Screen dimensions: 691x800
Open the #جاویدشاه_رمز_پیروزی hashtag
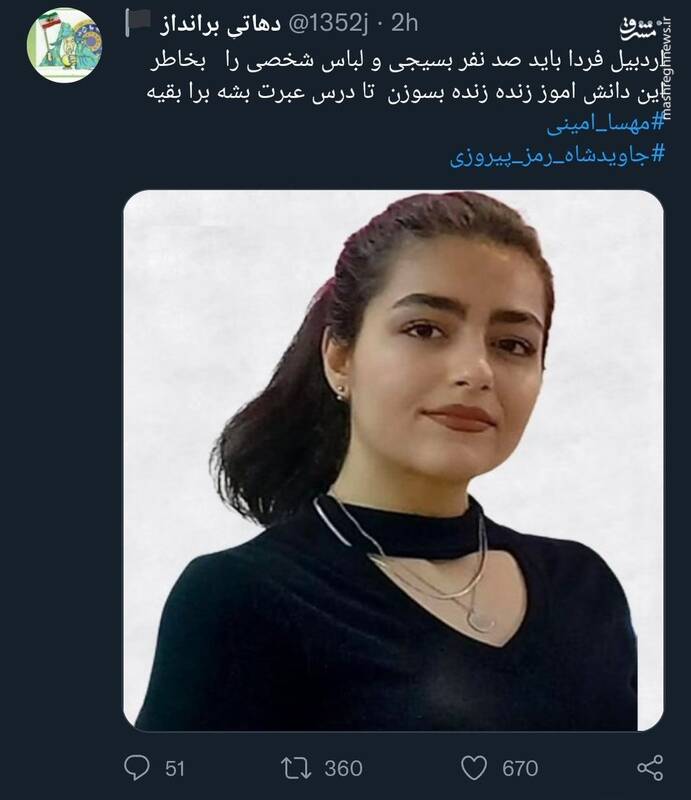pos(557,155)
